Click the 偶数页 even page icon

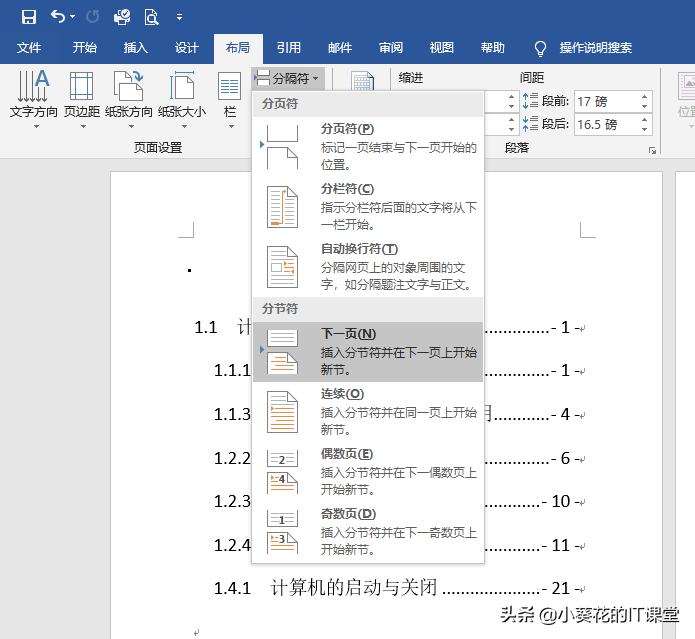point(282,471)
